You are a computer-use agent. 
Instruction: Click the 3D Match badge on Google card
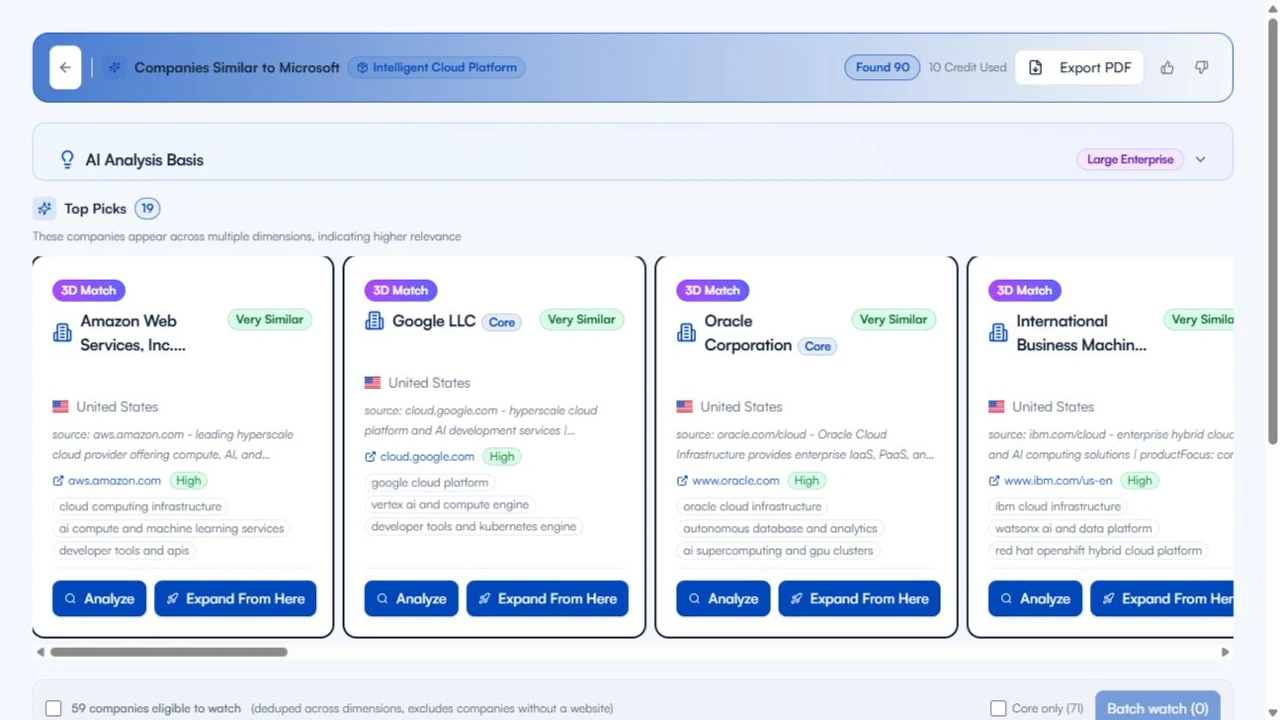click(401, 290)
